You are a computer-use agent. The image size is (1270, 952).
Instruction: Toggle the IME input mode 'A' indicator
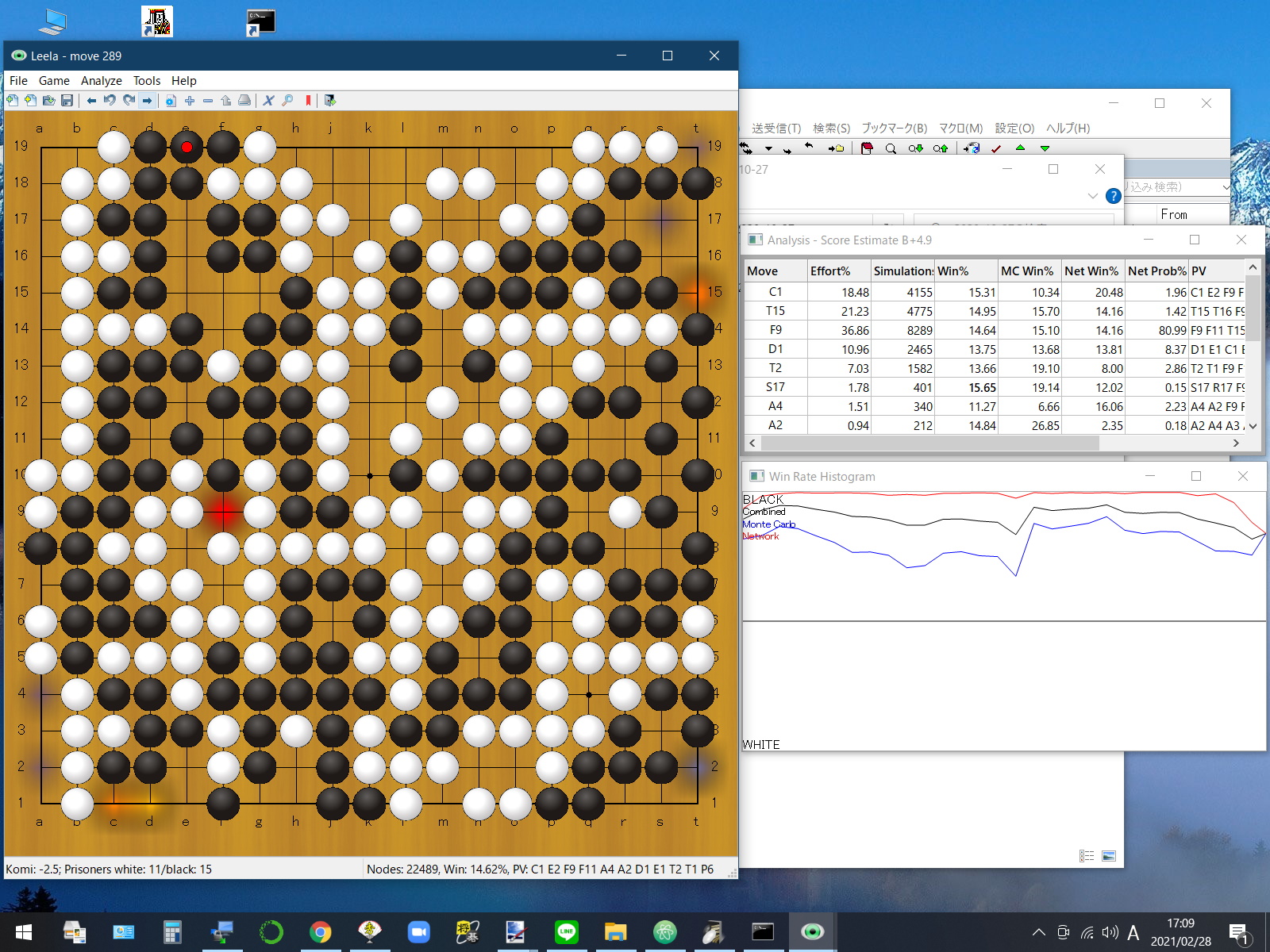pyautogui.click(x=1133, y=933)
